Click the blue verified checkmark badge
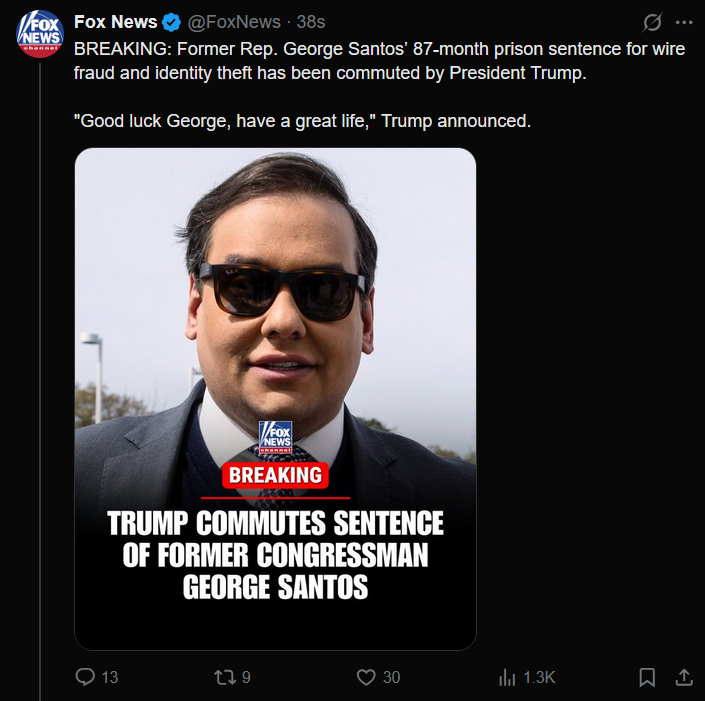The height and width of the screenshot is (701, 705). (x=171, y=22)
